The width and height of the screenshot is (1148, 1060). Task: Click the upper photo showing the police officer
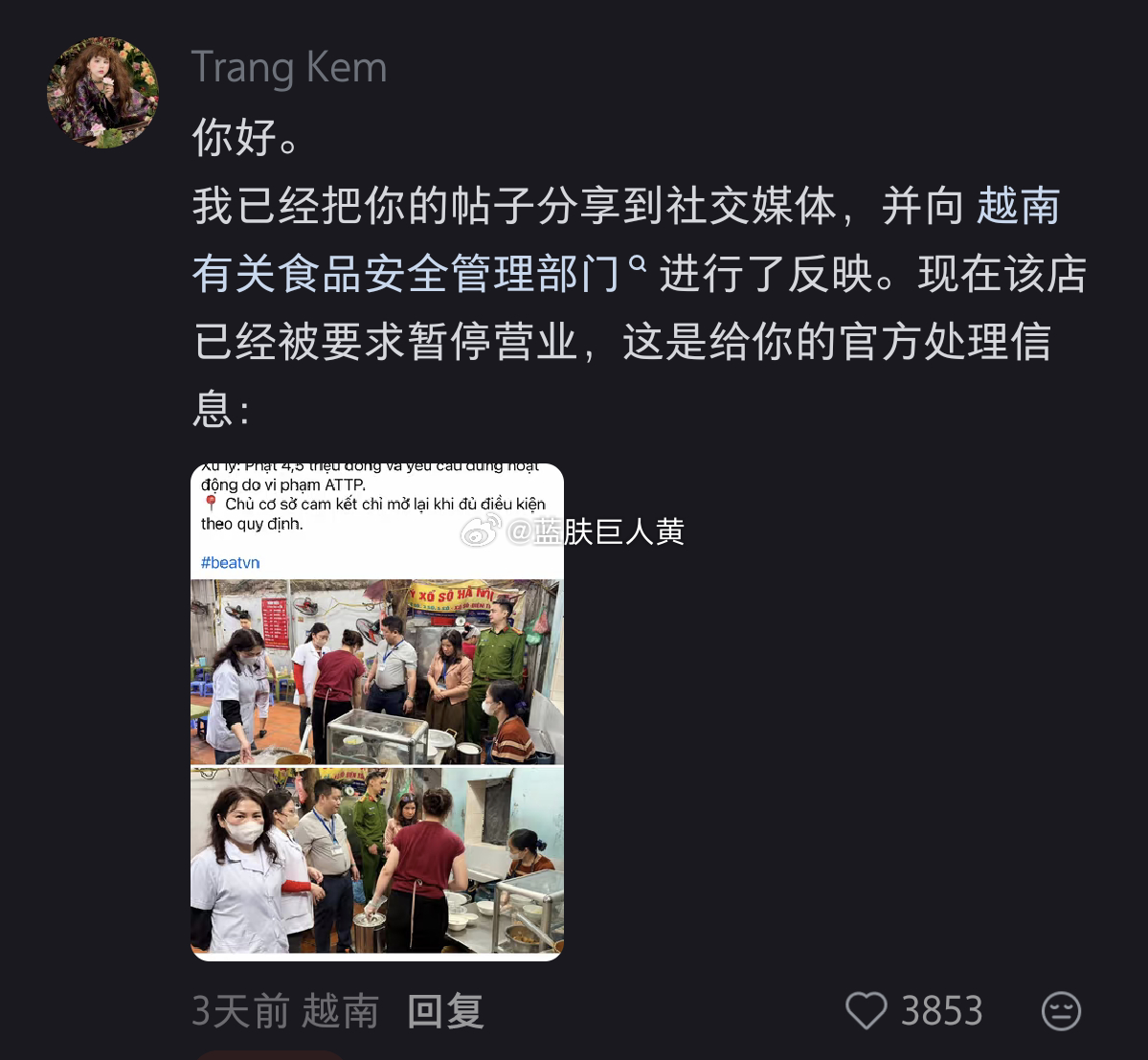pyautogui.click(x=377, y=672)
